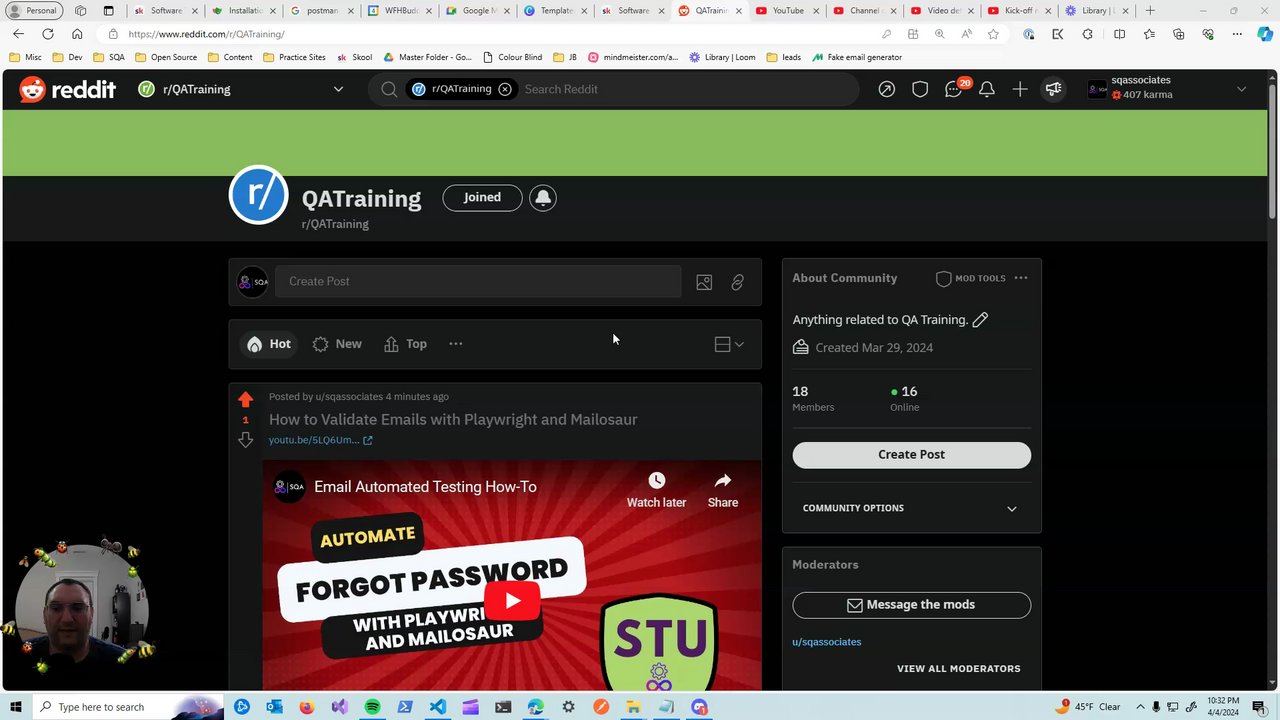The width and height of the screenshot is (1280, 720).
Task: Click the Advertise megaphone icon
Action: pos(1053,89)
